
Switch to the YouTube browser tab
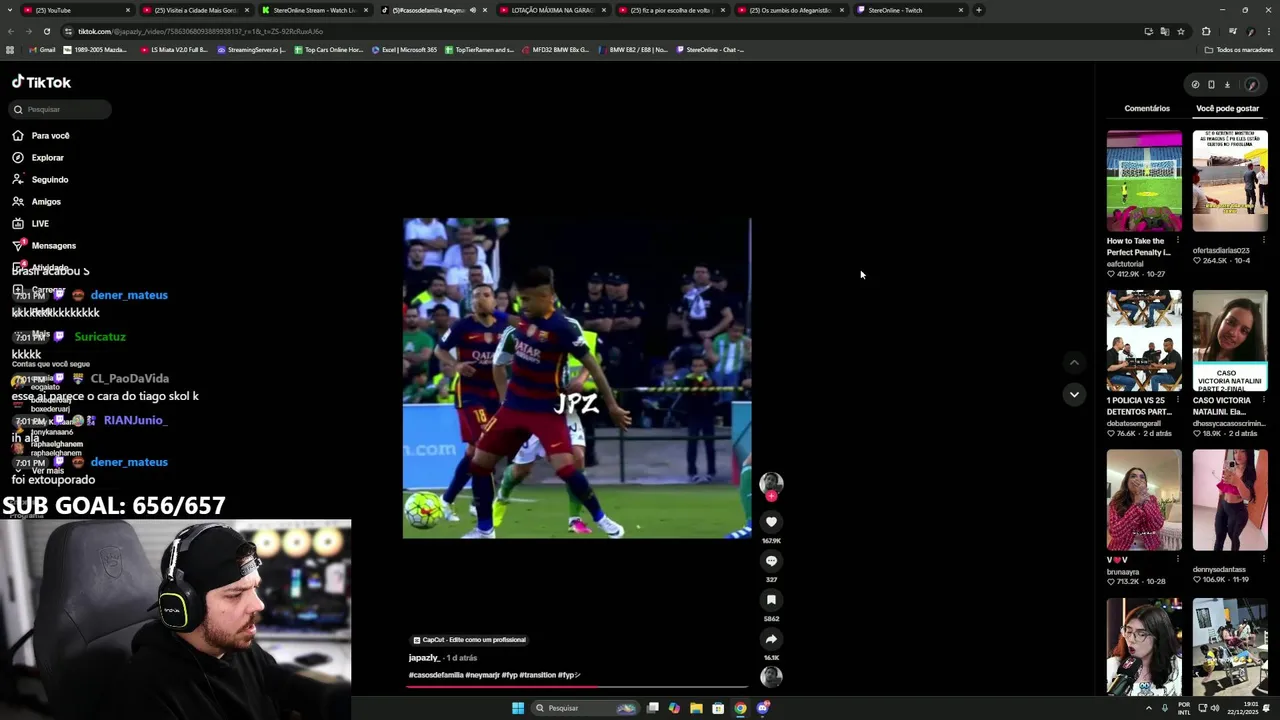click(x=78, y=10)
